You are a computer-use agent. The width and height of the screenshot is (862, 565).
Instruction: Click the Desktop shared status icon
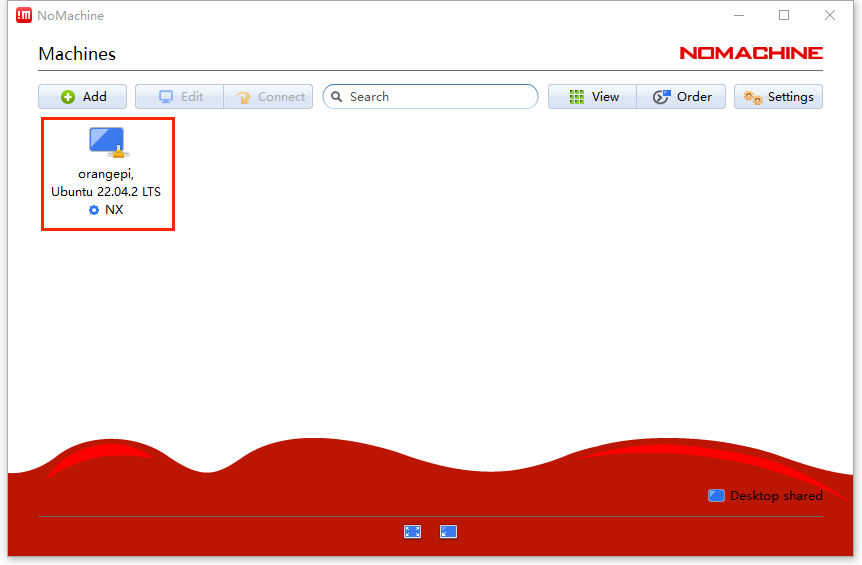[x=716, y=495]
